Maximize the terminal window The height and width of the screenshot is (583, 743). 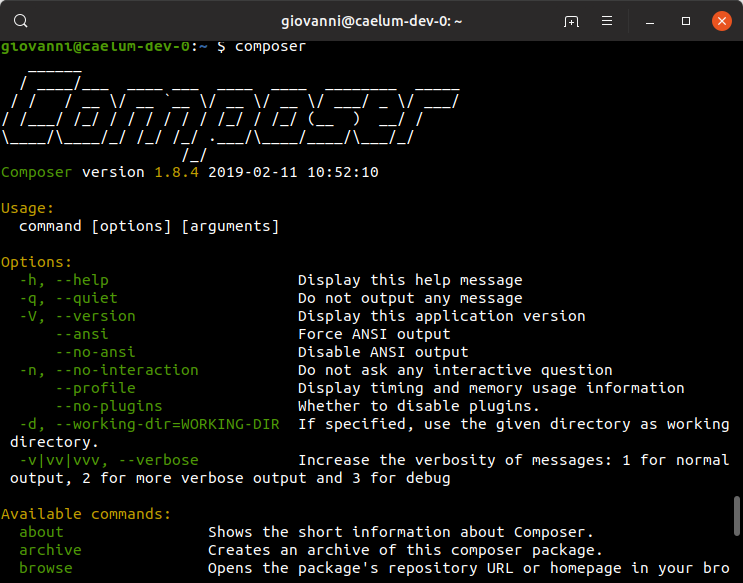tap(685, 21)
